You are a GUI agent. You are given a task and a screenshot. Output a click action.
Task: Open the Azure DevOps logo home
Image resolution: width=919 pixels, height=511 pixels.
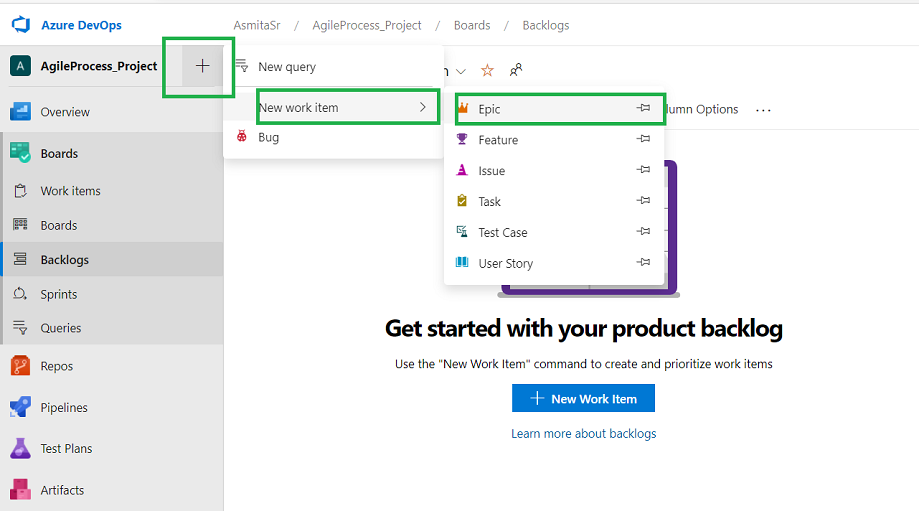(22, 25)
